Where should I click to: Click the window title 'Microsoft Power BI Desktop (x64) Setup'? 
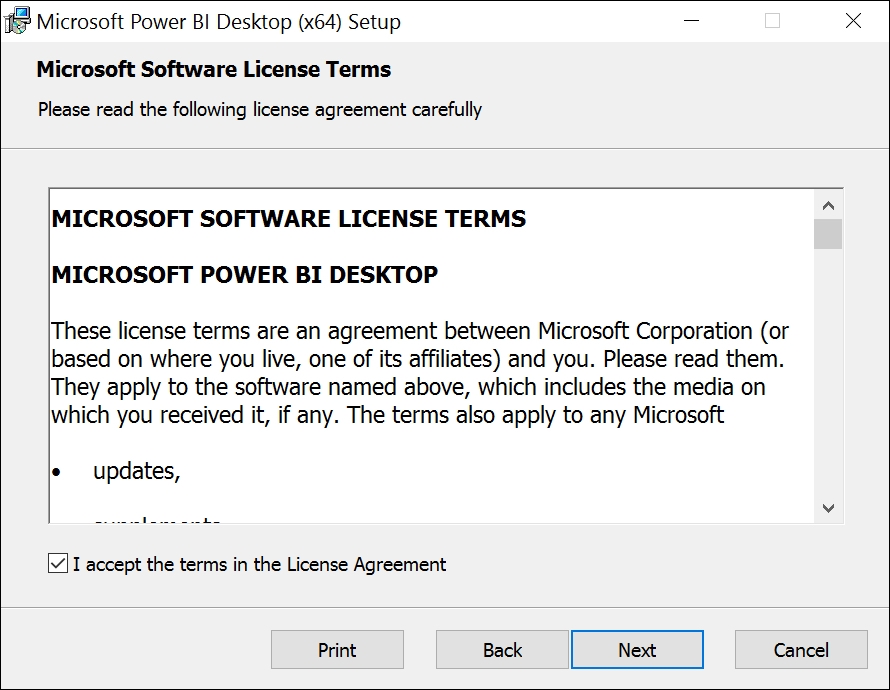(x=219, y=22)
